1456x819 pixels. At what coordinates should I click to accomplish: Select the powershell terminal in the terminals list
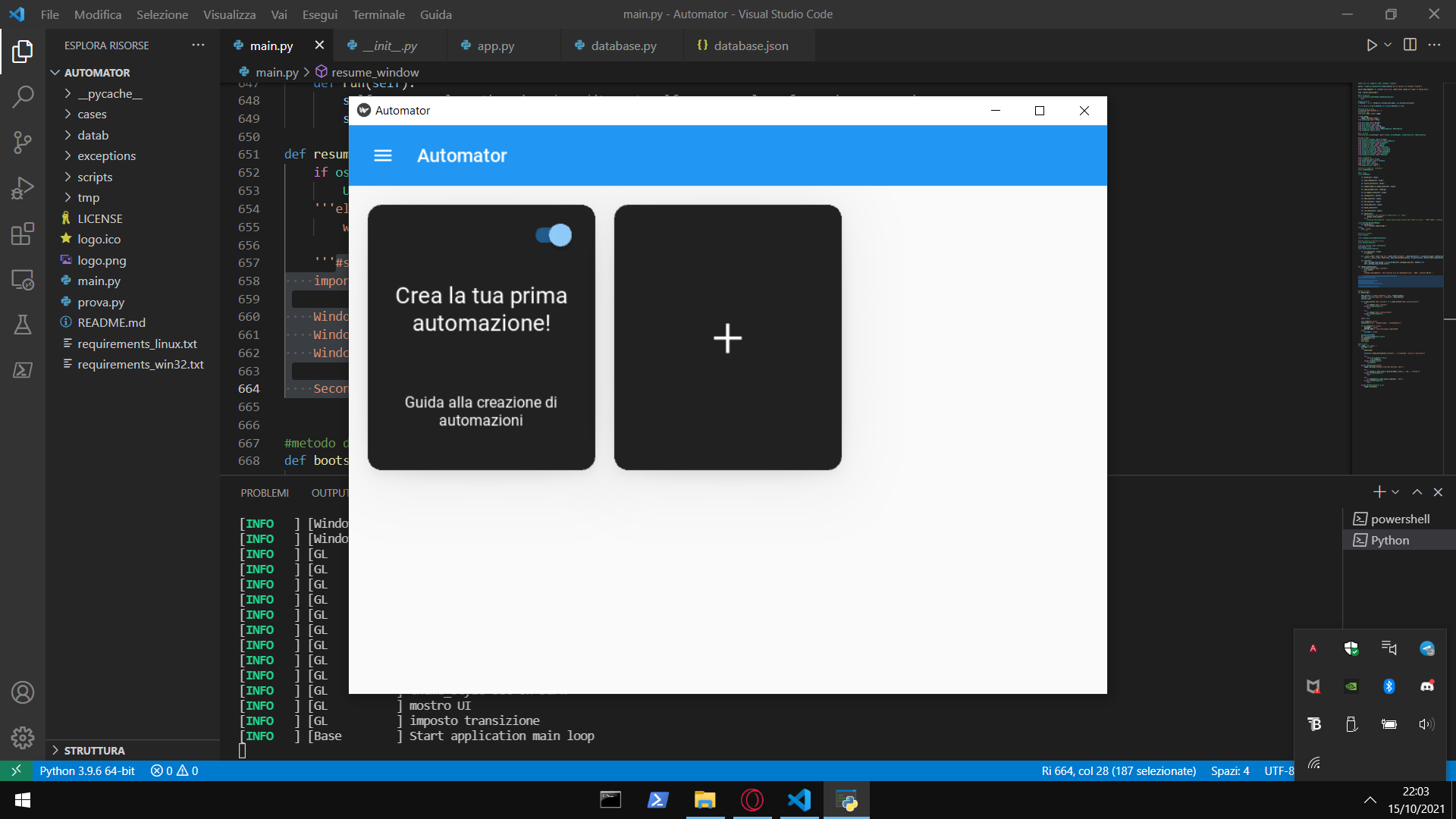coord(1399,519)
